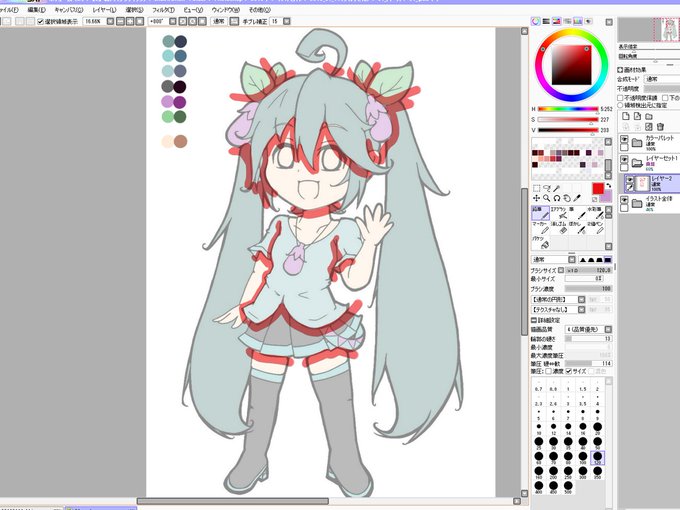This screenshot has width=680, height=510.
Task: Open the フィルタ(T) menu
Action: click(x=163, y=10)
